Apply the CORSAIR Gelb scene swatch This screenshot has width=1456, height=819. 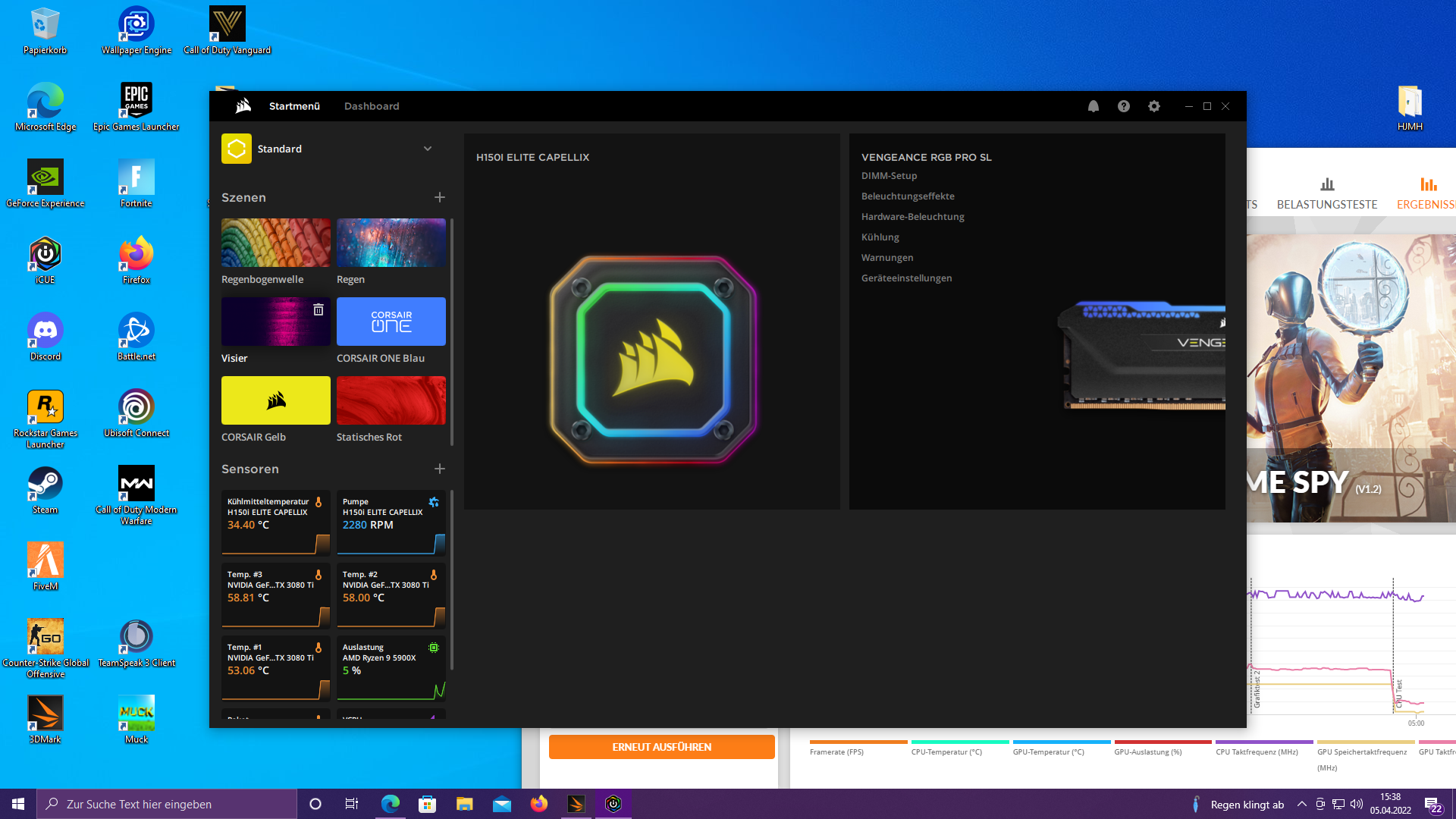tap(276, 400)
